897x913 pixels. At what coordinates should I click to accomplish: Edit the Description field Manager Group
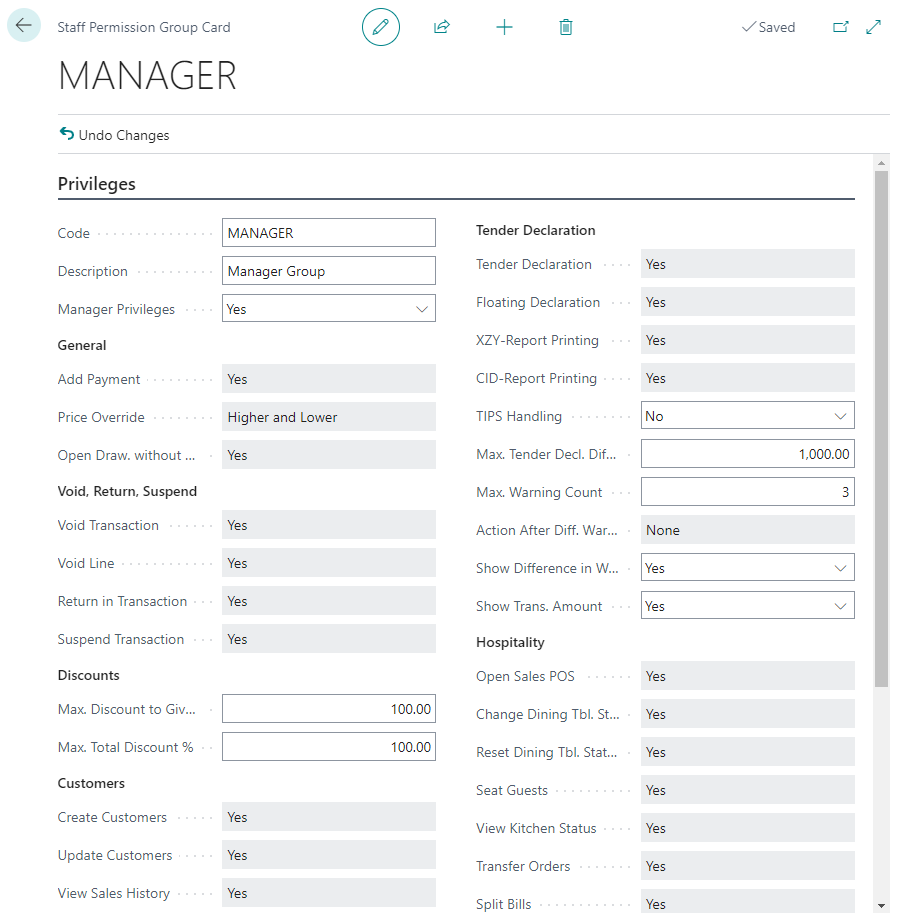(x=329, y=271)
